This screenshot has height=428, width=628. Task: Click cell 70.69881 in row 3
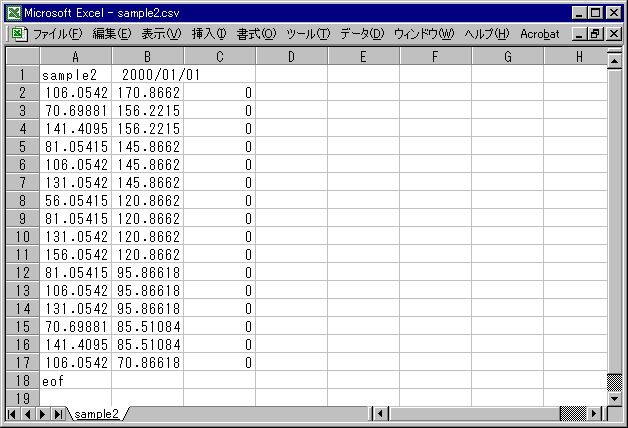(x=75, y=111)
